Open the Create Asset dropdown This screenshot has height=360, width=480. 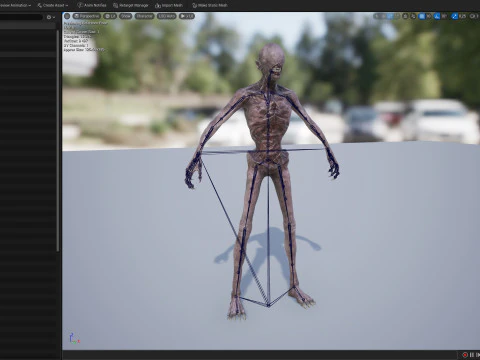pyautogui.click(x=52, y=5)
